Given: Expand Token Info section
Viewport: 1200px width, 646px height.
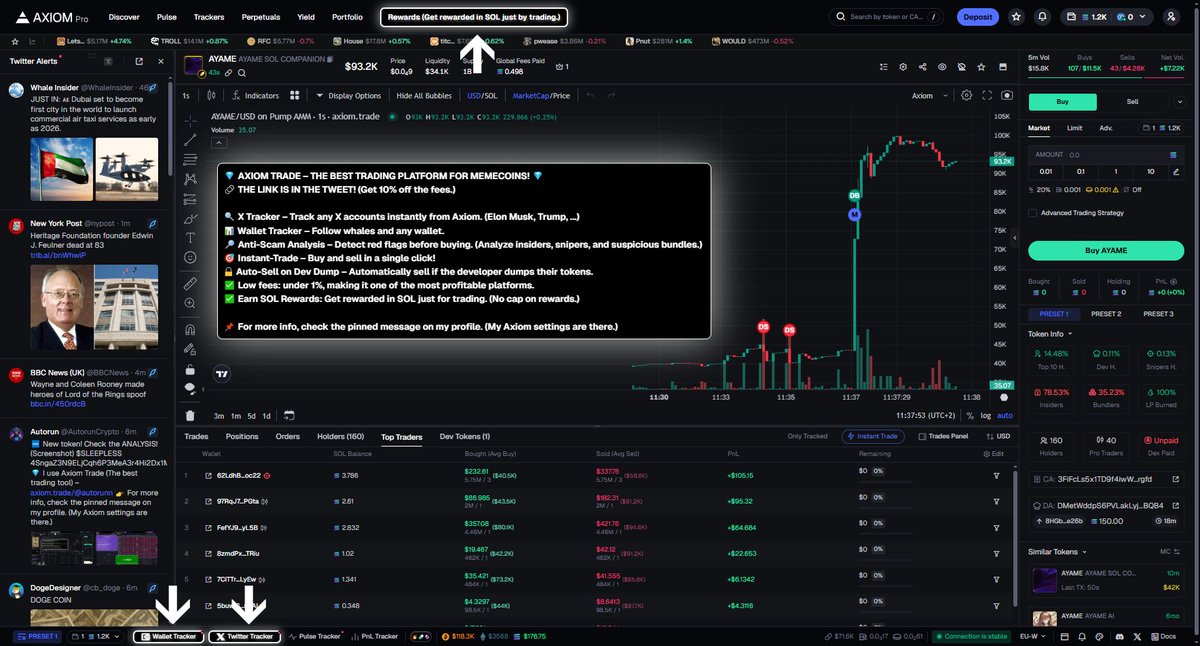Looking at the screenshot, I should point(1050,333).
